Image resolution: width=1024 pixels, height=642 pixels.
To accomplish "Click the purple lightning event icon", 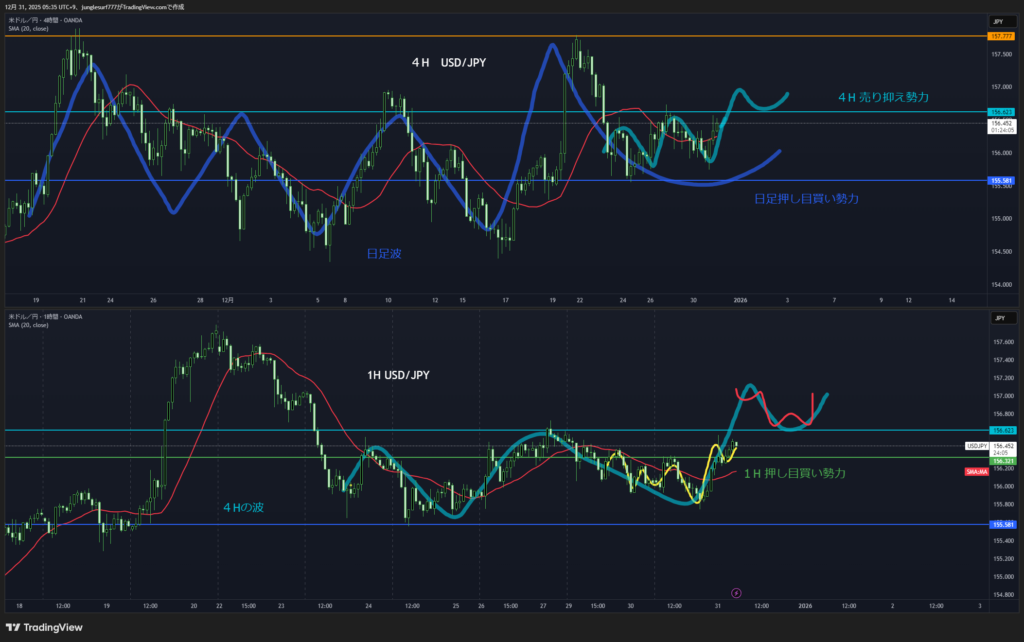I will [738, 592].
